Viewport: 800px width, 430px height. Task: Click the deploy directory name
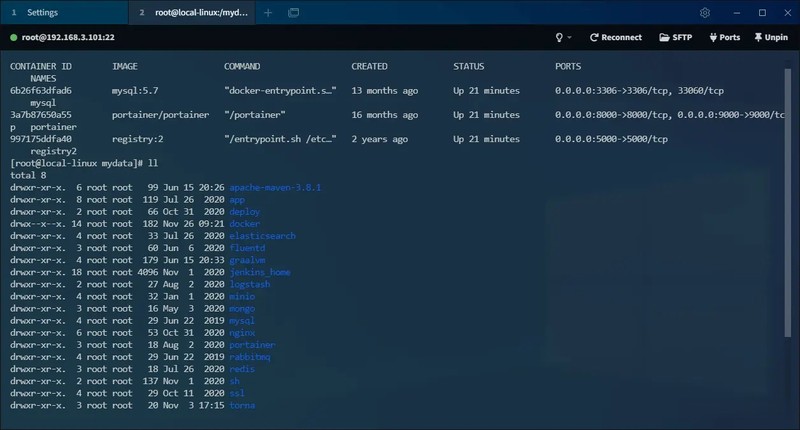pyautogui.click(x=244, y=212)
